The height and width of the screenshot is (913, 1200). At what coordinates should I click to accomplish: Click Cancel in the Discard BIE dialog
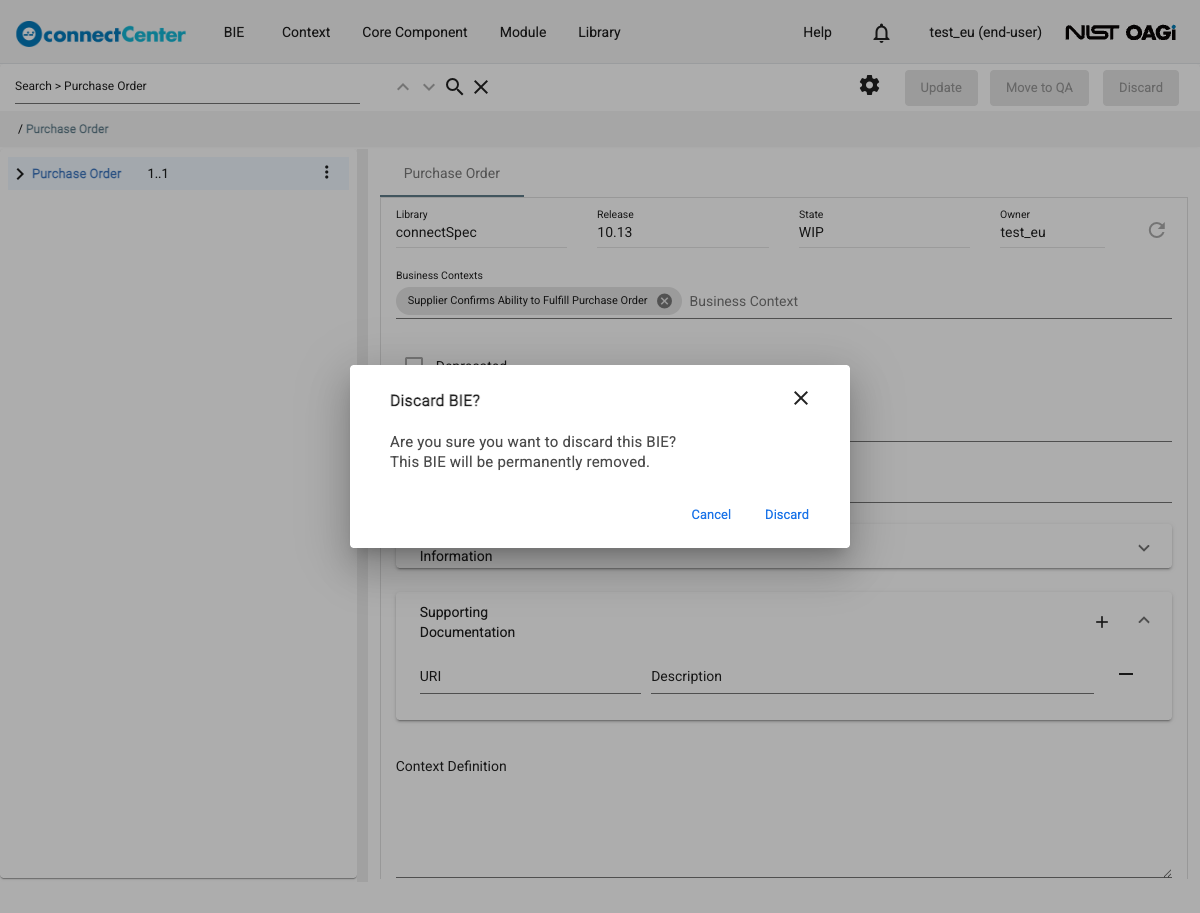(711, 514)
